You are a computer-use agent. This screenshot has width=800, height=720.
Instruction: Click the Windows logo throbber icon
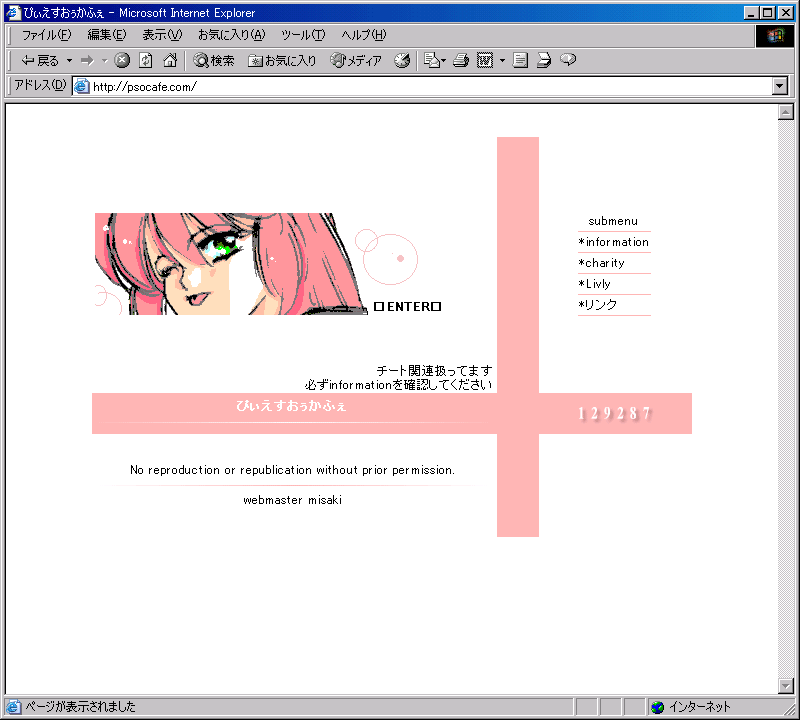774,35
